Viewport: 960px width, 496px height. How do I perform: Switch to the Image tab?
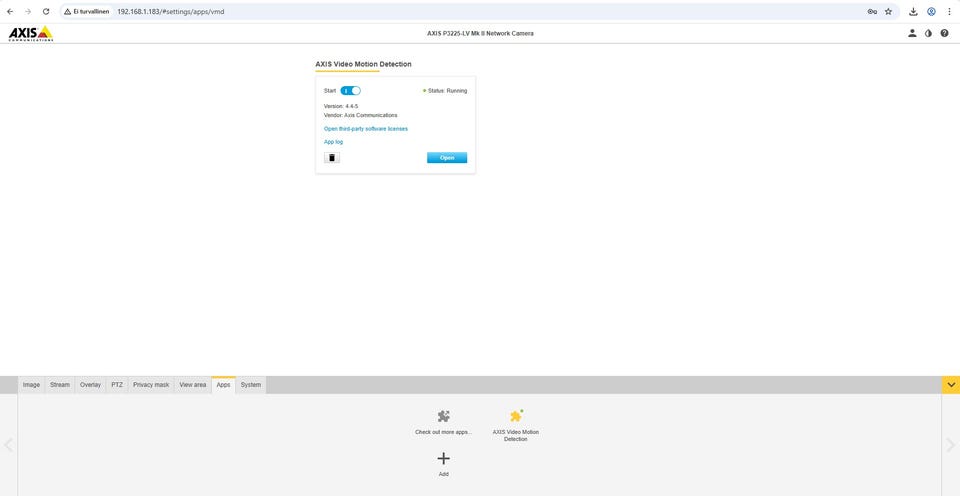pyautogui.click(x=31, y=385)
